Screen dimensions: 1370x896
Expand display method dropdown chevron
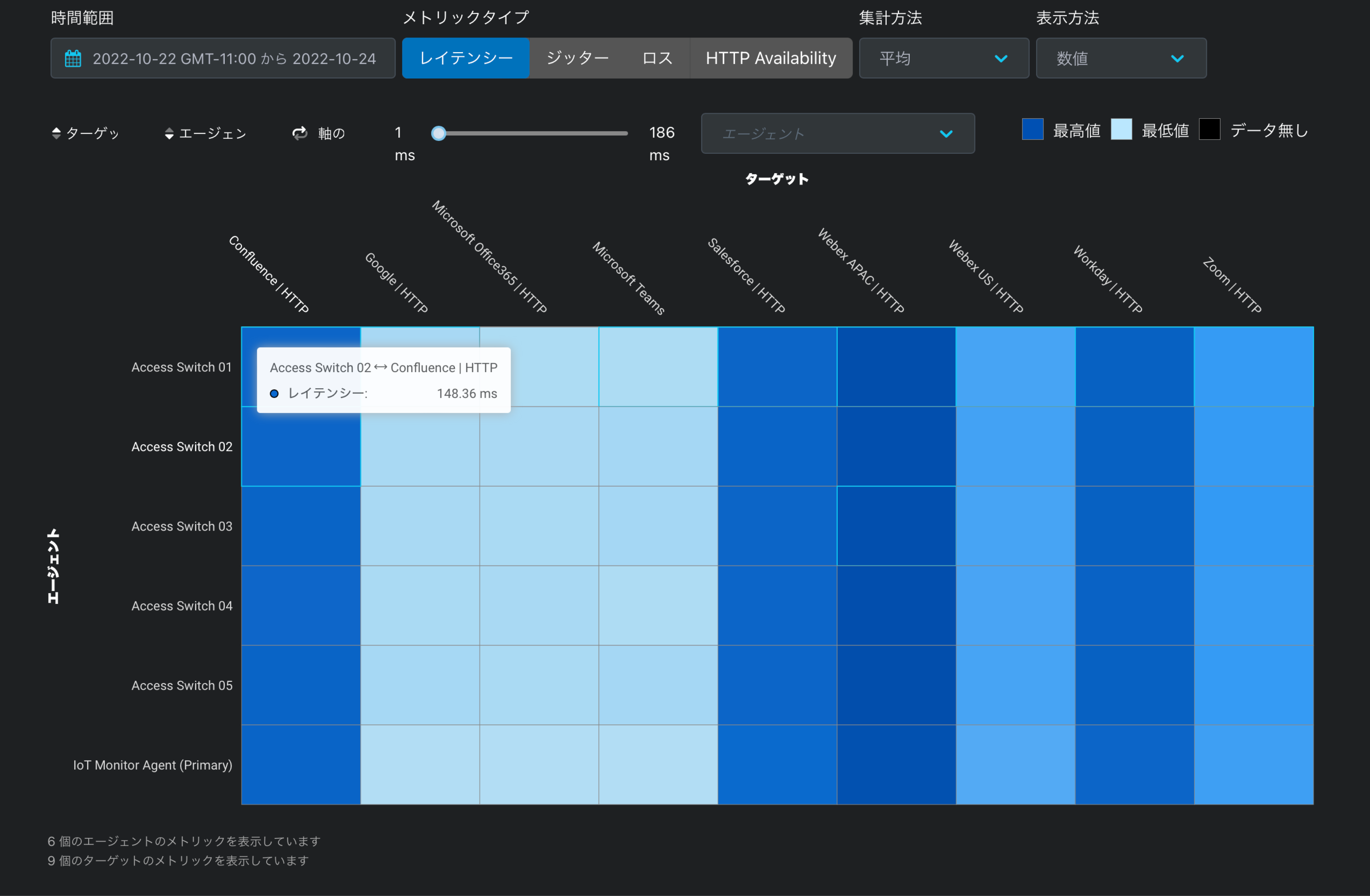[x=1177, y=59]
